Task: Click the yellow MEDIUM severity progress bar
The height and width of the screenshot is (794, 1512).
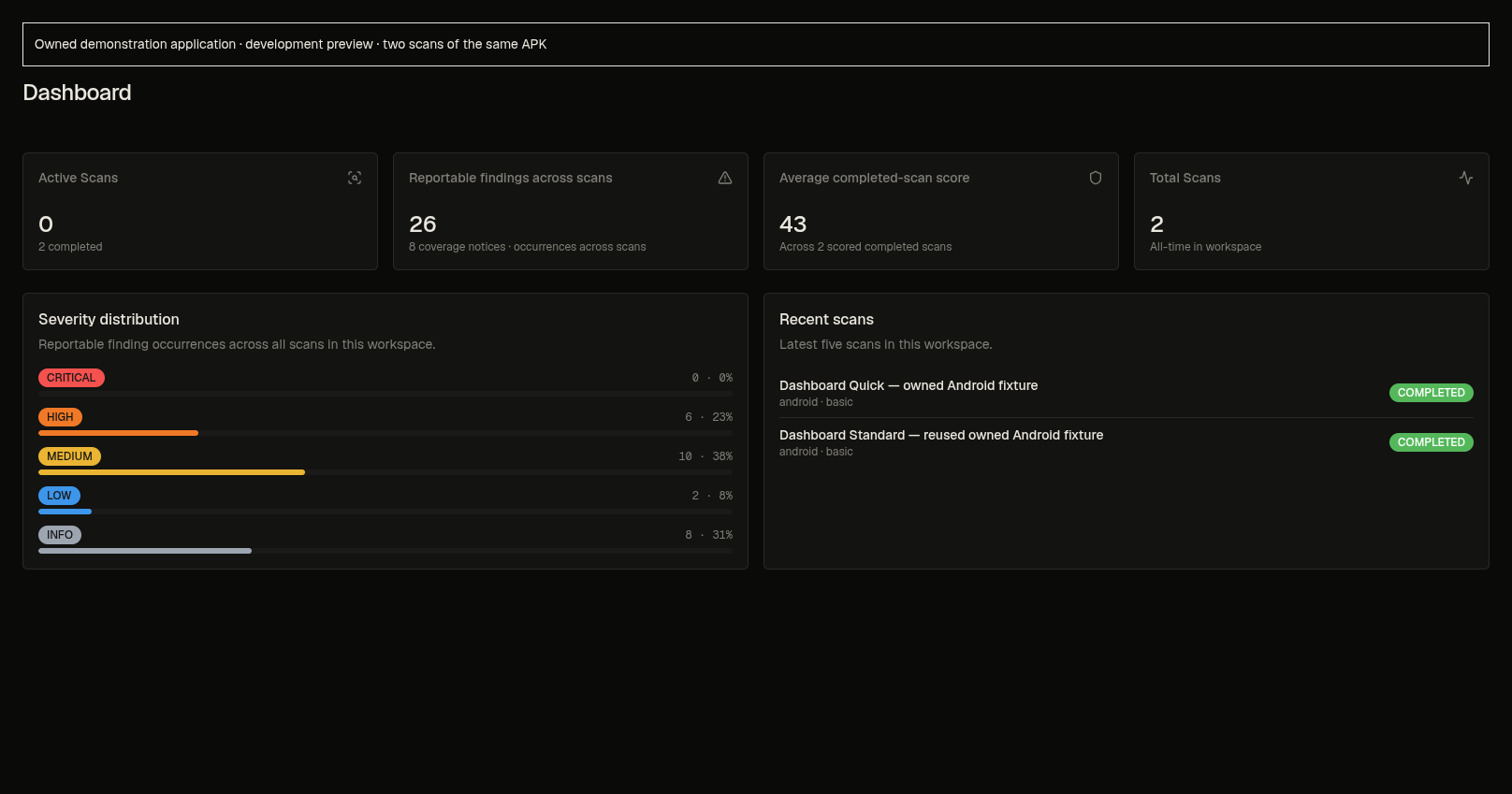Action: click(171, 472)
